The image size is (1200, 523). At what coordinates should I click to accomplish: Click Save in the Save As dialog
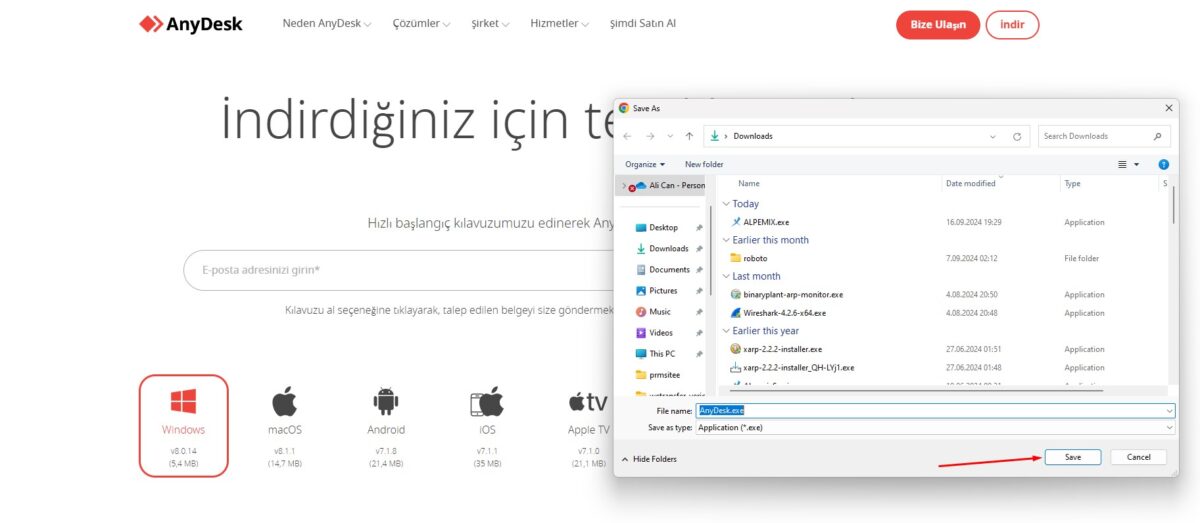[1073, 457]
